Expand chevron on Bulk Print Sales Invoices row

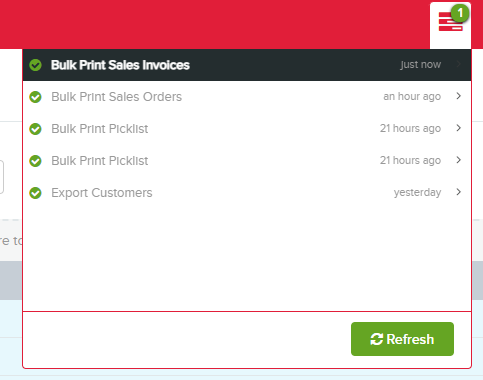[459, 64]
